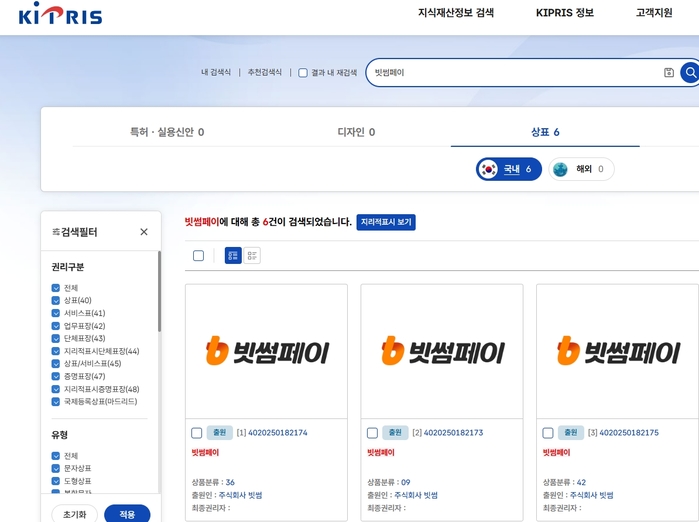Click 추천검색식 link
Viewport: 699px width, 522px height.
point(265,72)
